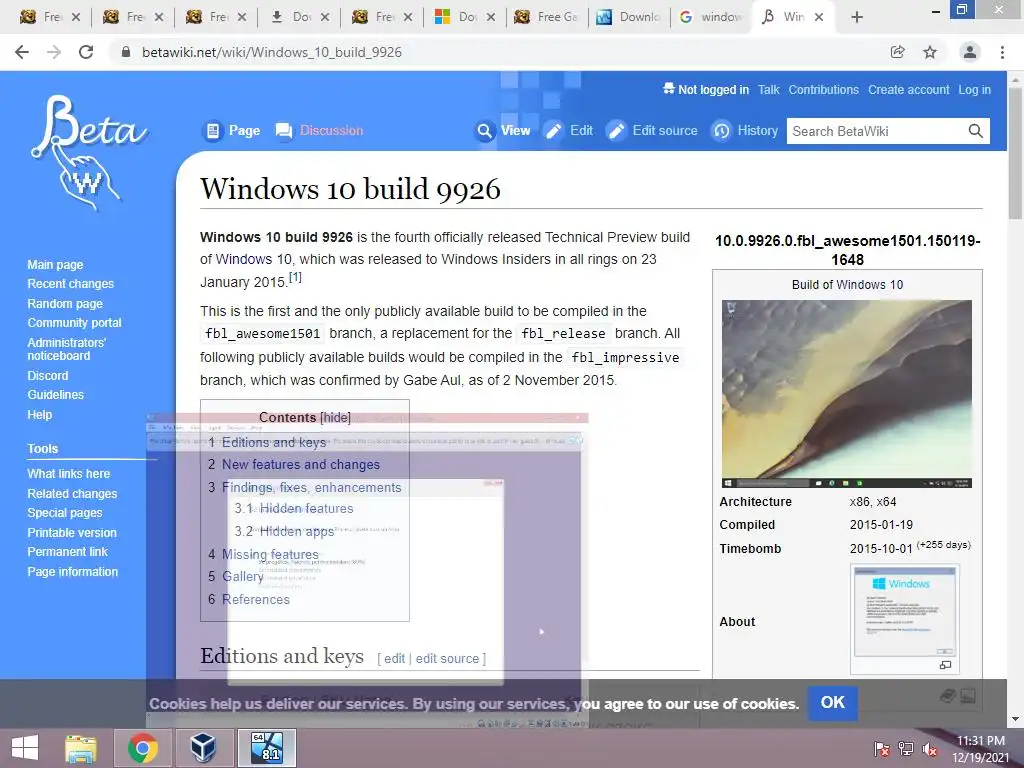Click Chrome icon in taskbar
This screenshot has height=768, width=1024.
142,748
